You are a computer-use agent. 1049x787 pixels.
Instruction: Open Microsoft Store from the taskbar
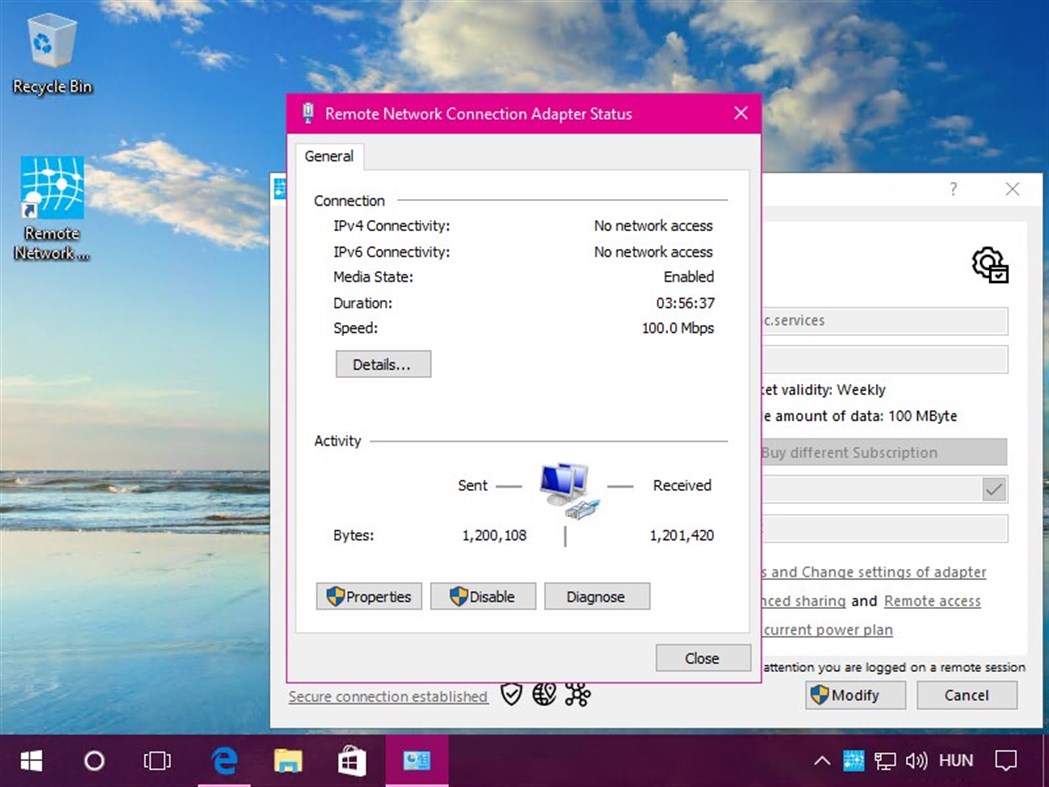[352, 760]
